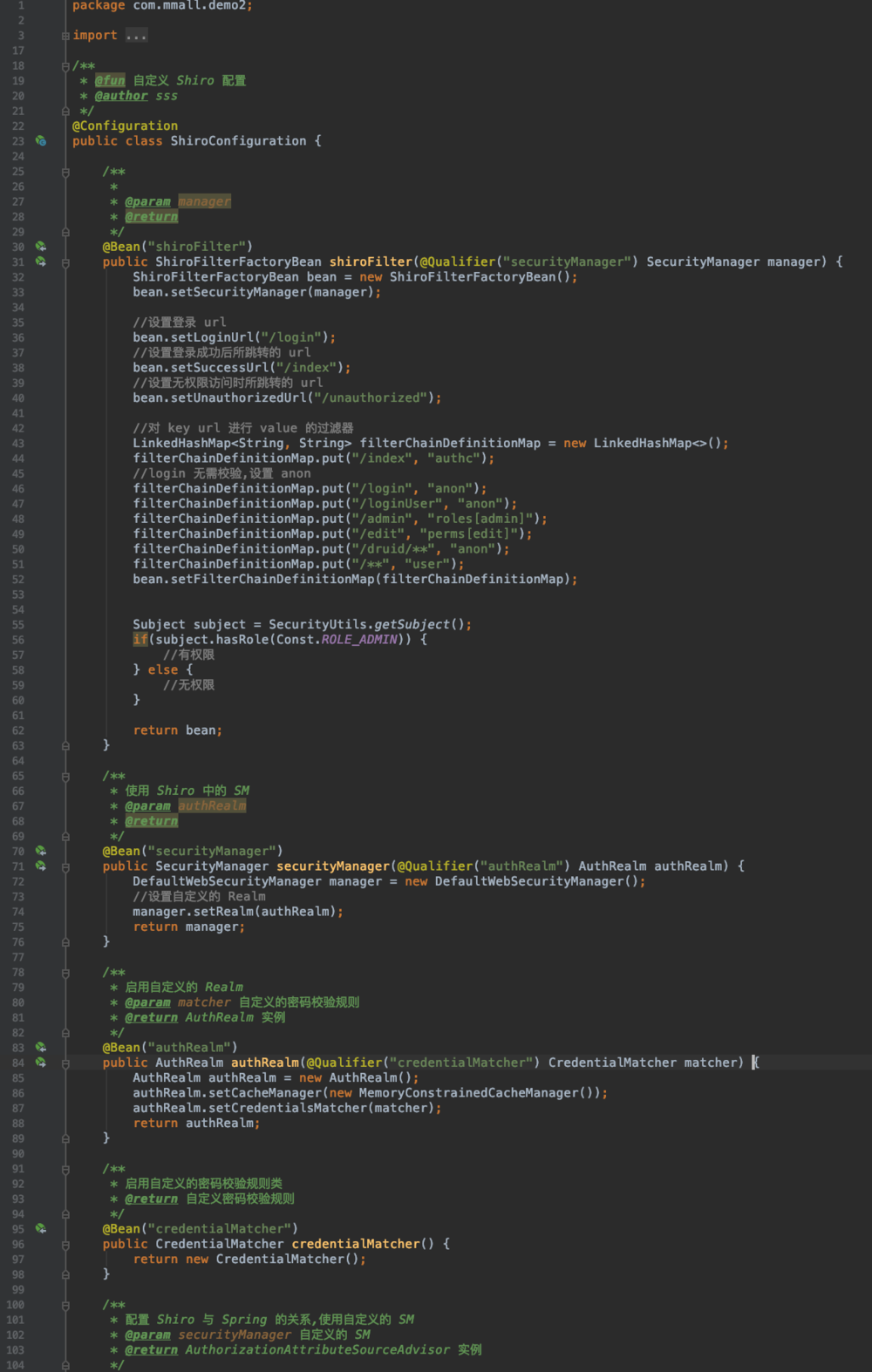Click the ShiroConfiguration class name

tap(238, 141)
